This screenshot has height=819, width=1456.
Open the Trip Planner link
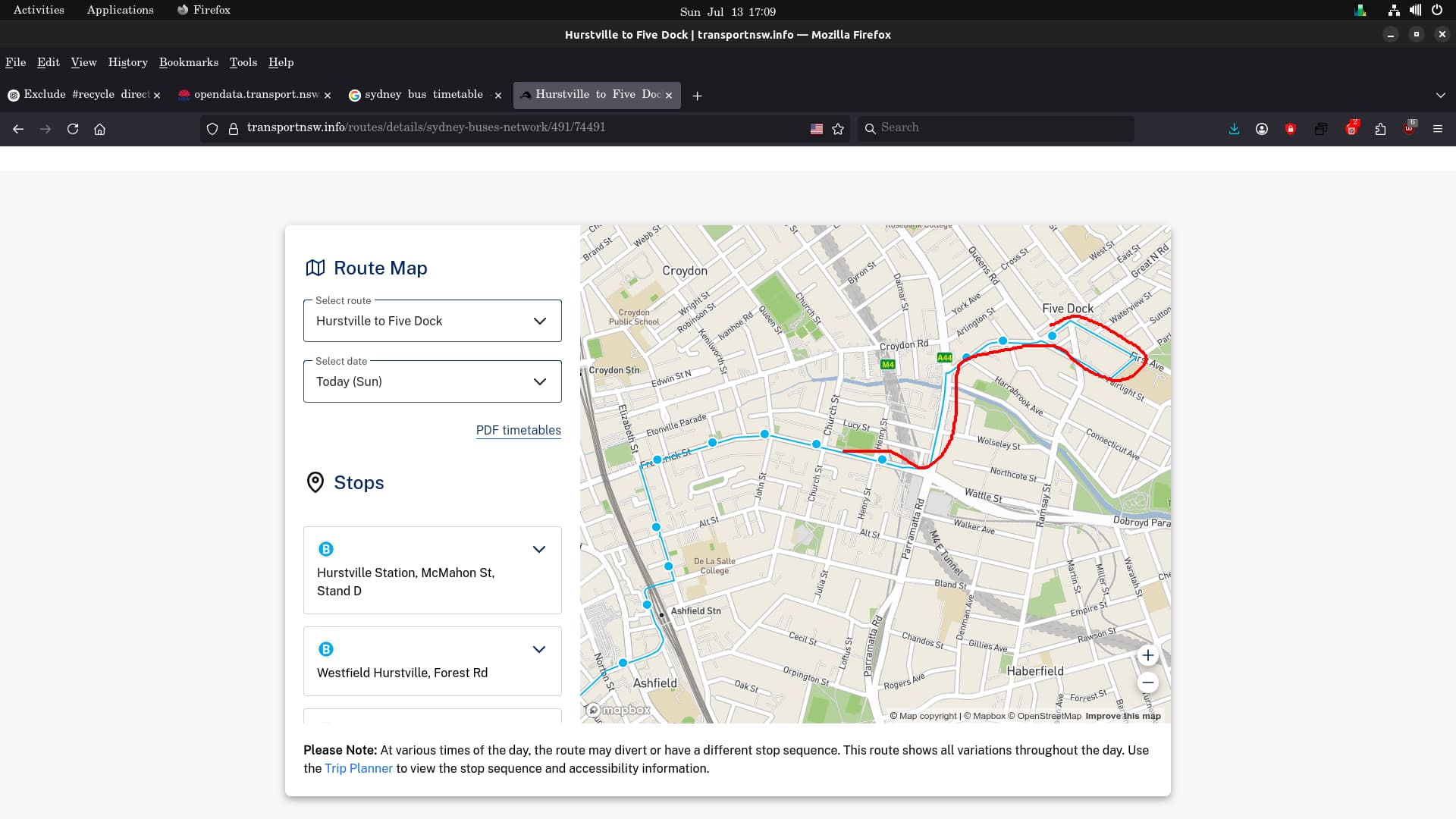[359, 768]
